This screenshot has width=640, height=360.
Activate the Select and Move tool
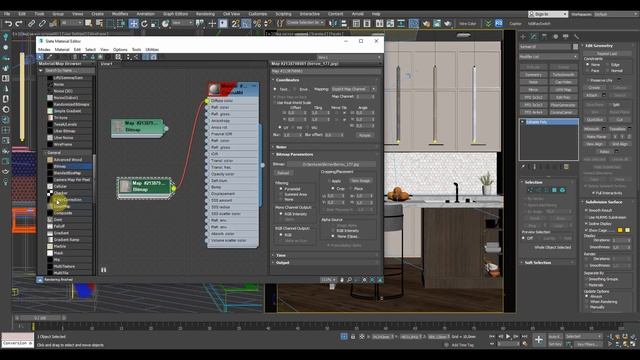[x=133, y=24]
